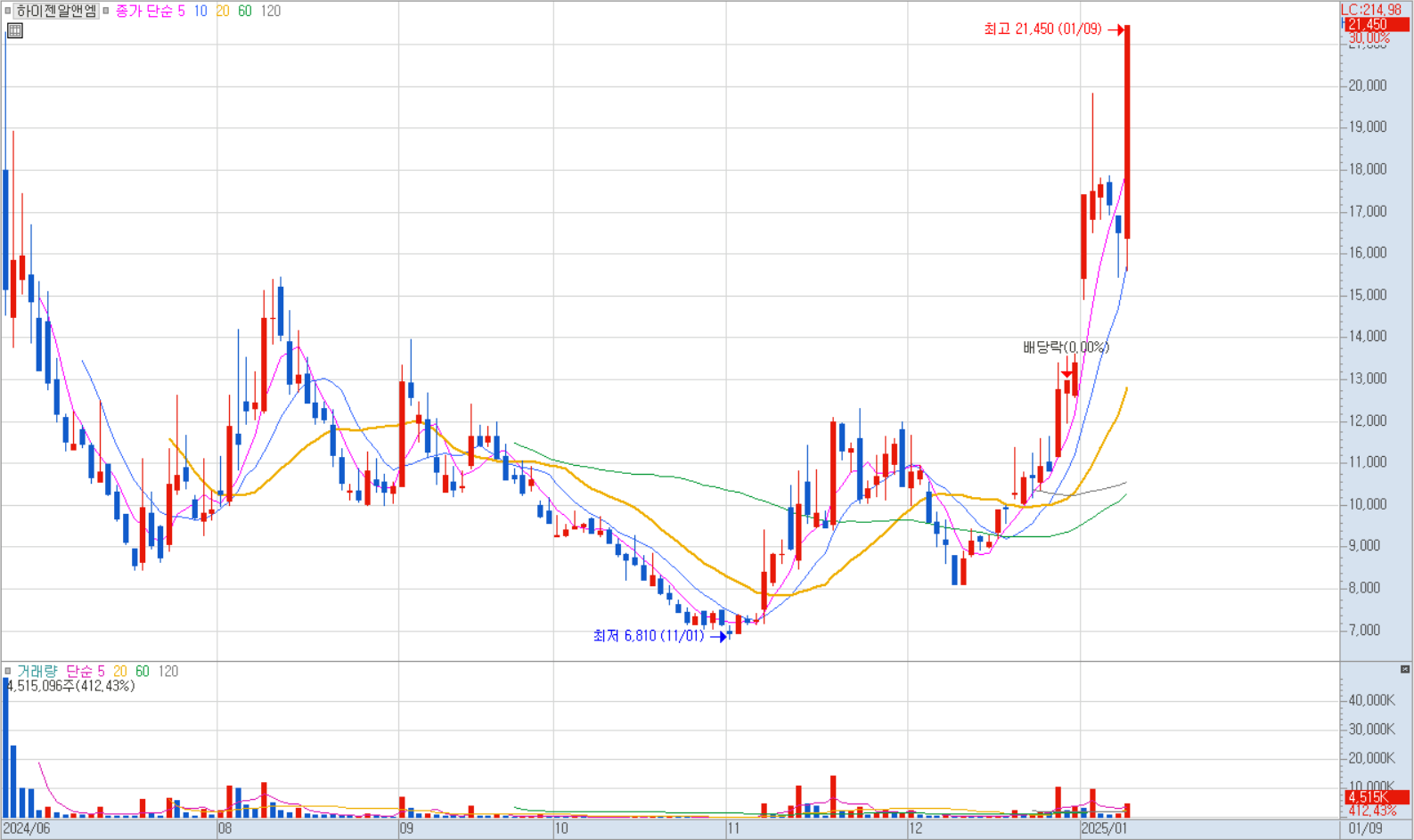Click the 10,000 price axis label
Screen dimensions: 1414x840
(1368, 504)
